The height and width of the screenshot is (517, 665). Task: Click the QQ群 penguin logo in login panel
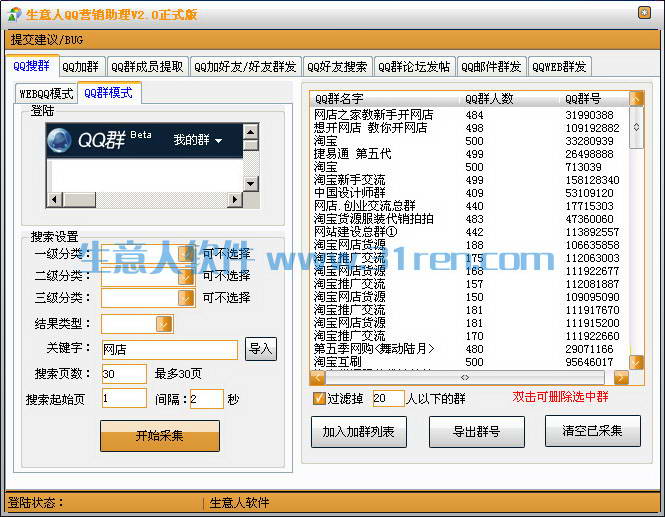pyautogui.click(x=64, y=140)
